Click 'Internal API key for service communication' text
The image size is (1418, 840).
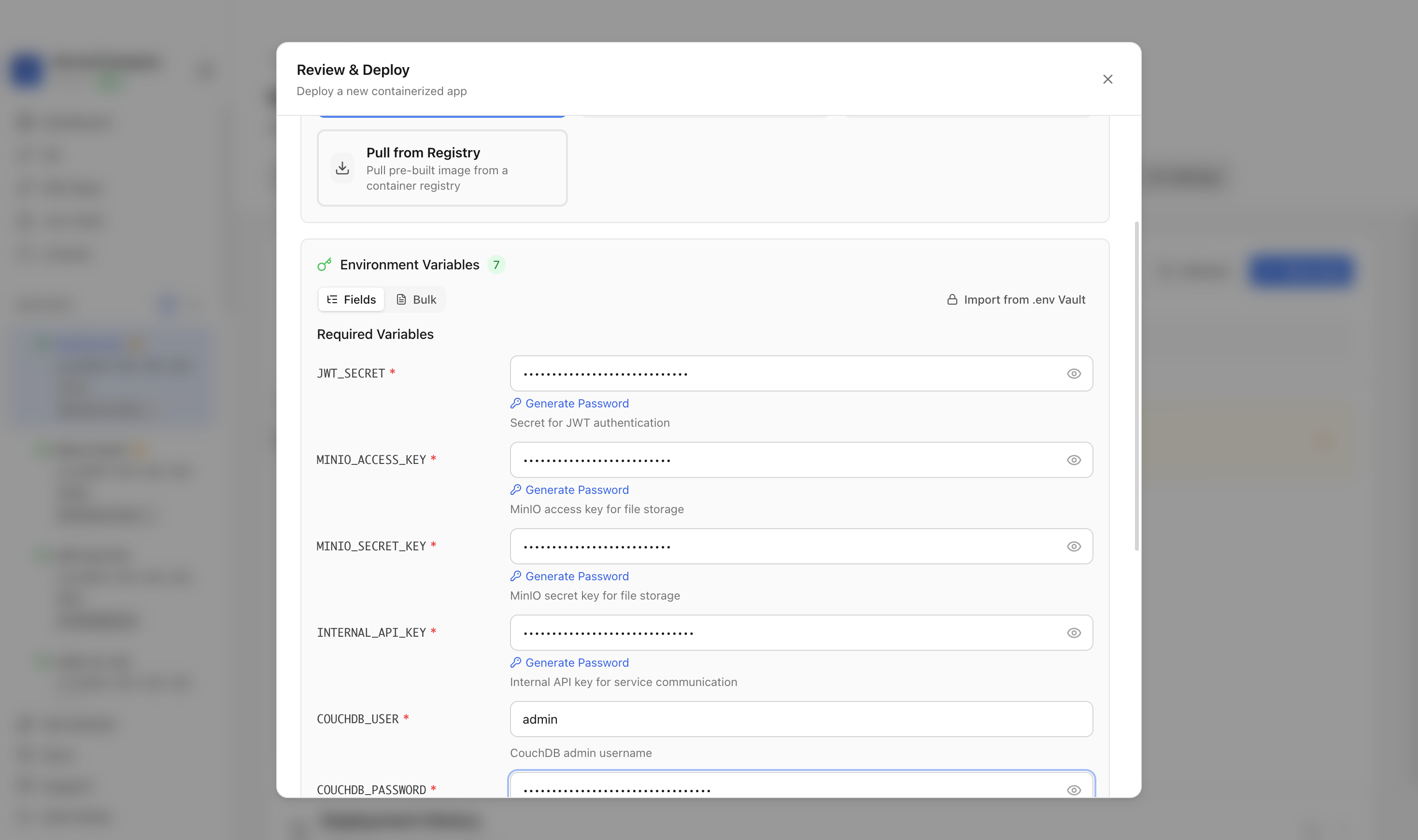pyautogui.click(x=624, y=682)
